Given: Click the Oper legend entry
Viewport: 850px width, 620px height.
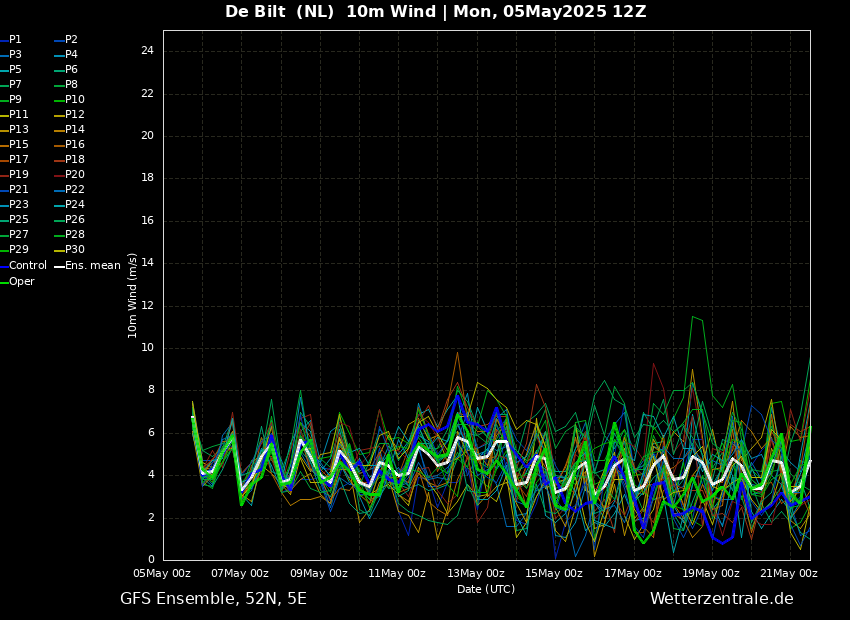Looking at the screenshot, I should [21, 282].
